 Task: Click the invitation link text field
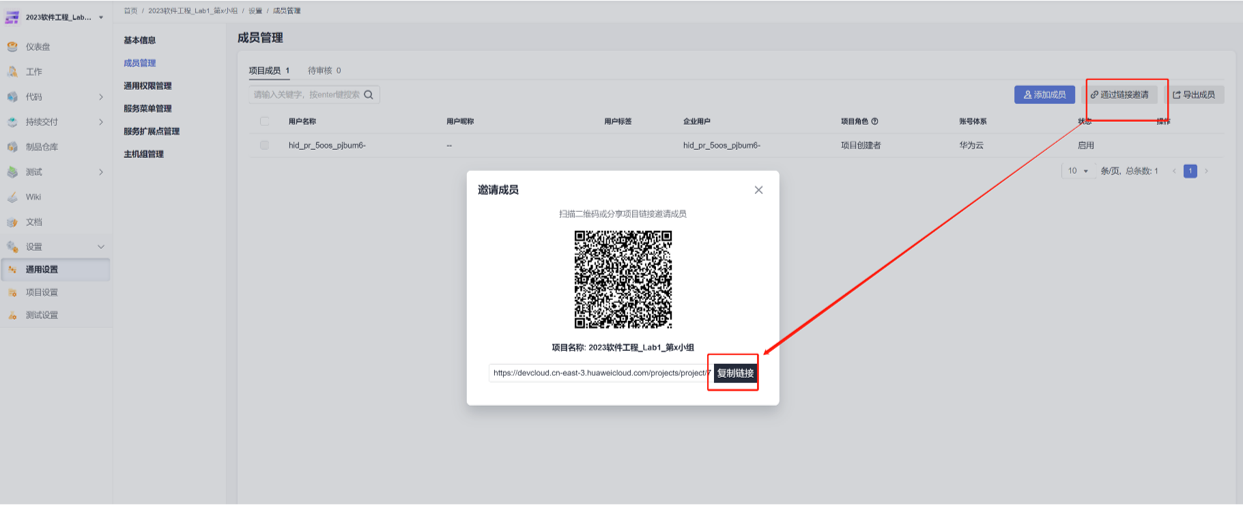601,373
